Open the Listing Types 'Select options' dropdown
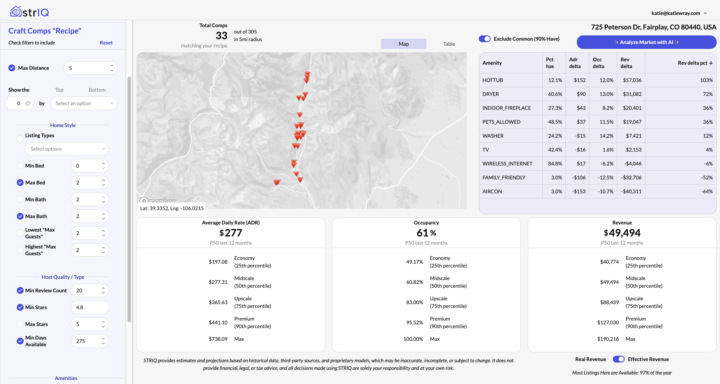This screenshot has height=384, width=720. (x=67, y=149)
